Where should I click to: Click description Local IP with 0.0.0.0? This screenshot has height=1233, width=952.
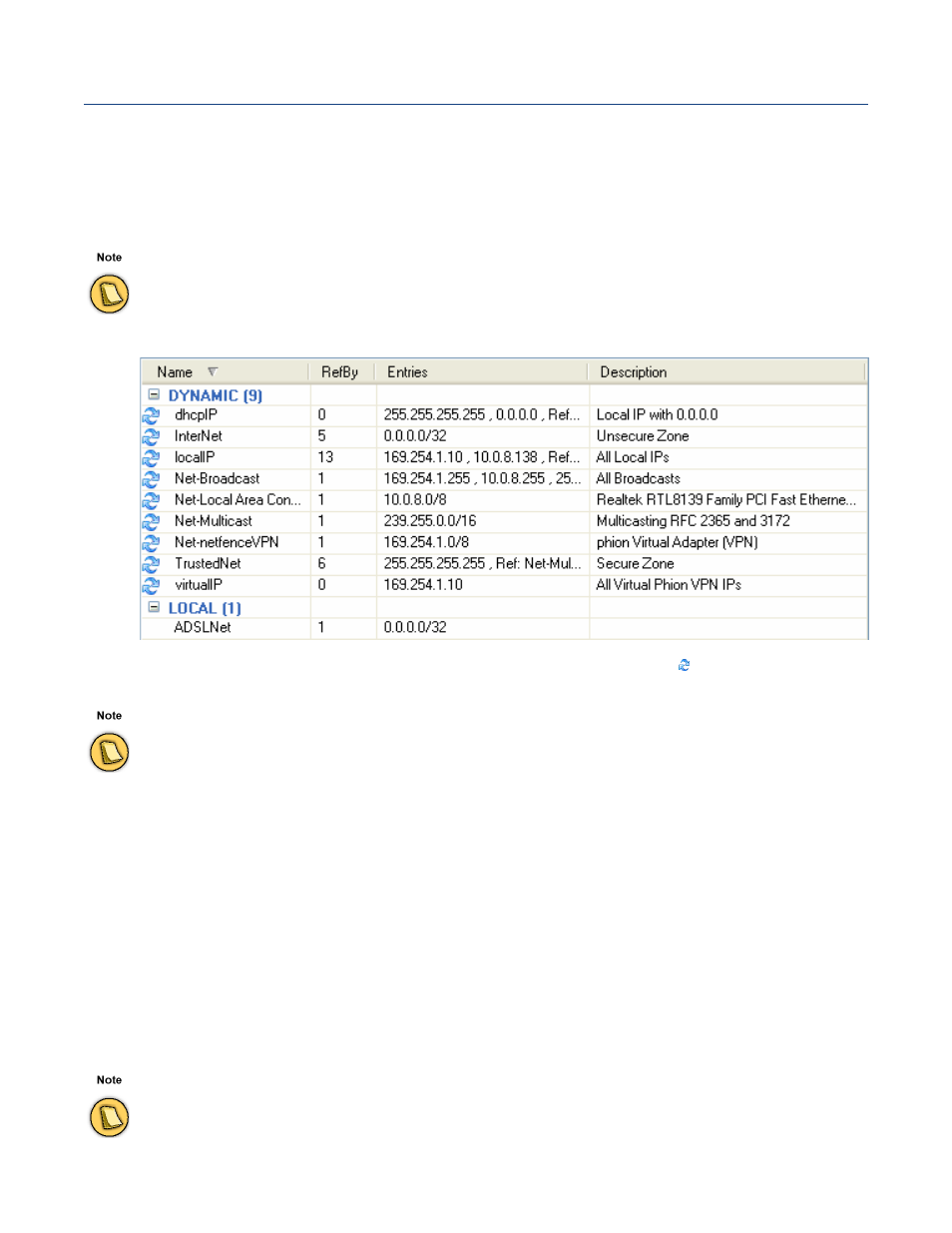[x=658, y=415]
